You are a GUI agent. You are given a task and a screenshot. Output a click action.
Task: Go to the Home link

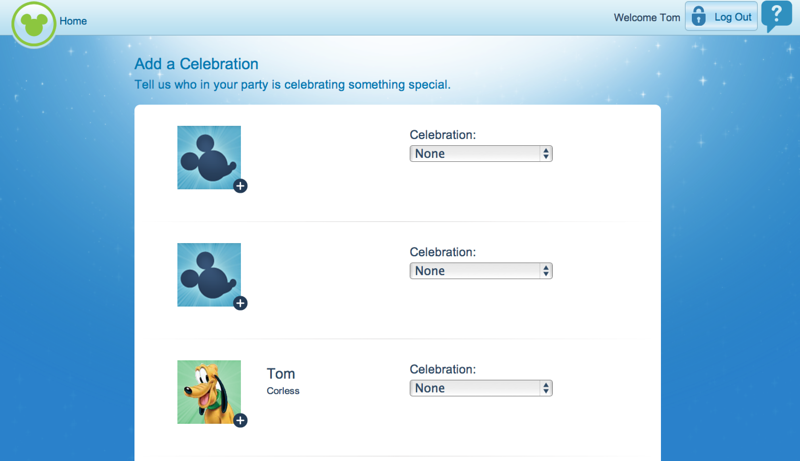click(x=73, y=21)
